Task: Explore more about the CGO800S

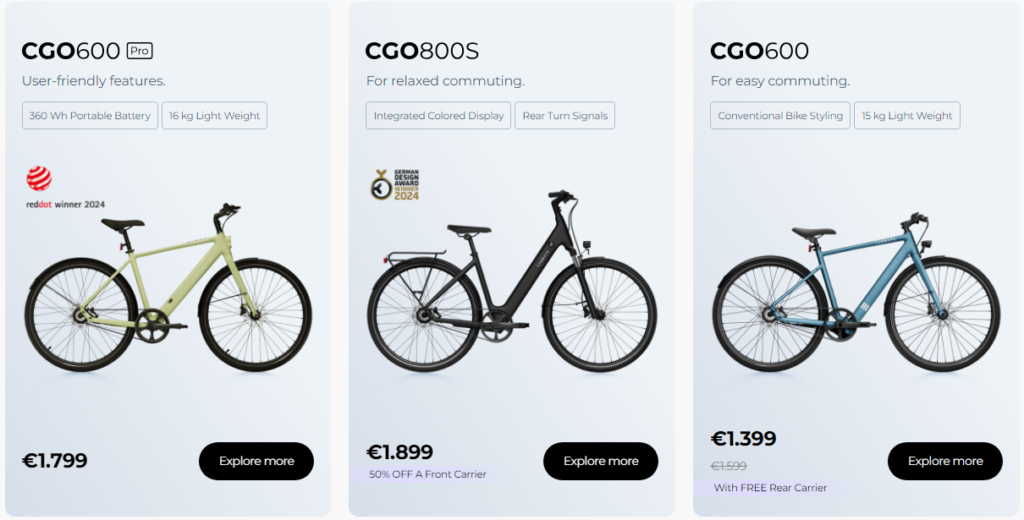Action: tap(600, 461)
